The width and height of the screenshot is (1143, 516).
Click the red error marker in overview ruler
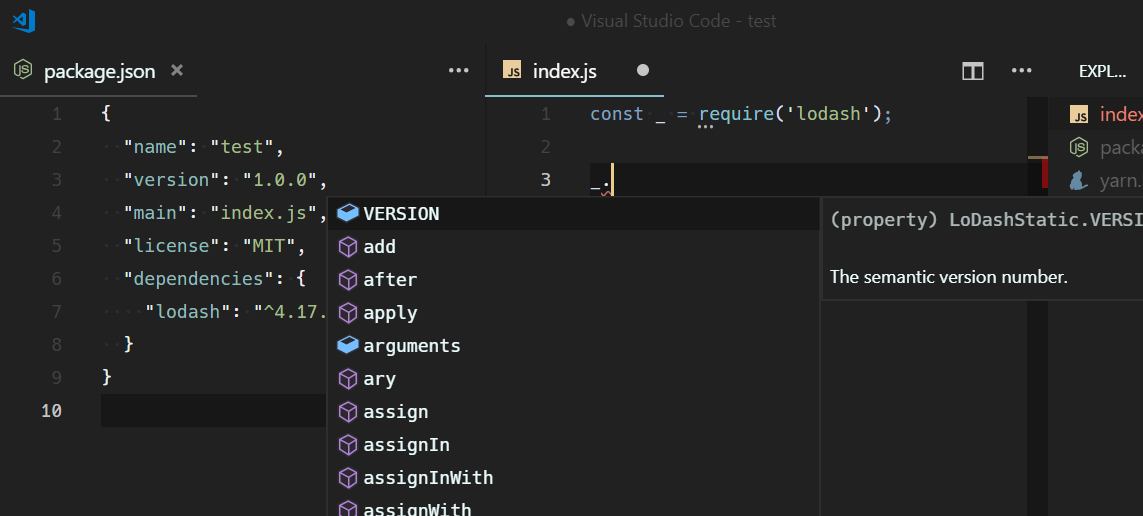pos(1044,174)
